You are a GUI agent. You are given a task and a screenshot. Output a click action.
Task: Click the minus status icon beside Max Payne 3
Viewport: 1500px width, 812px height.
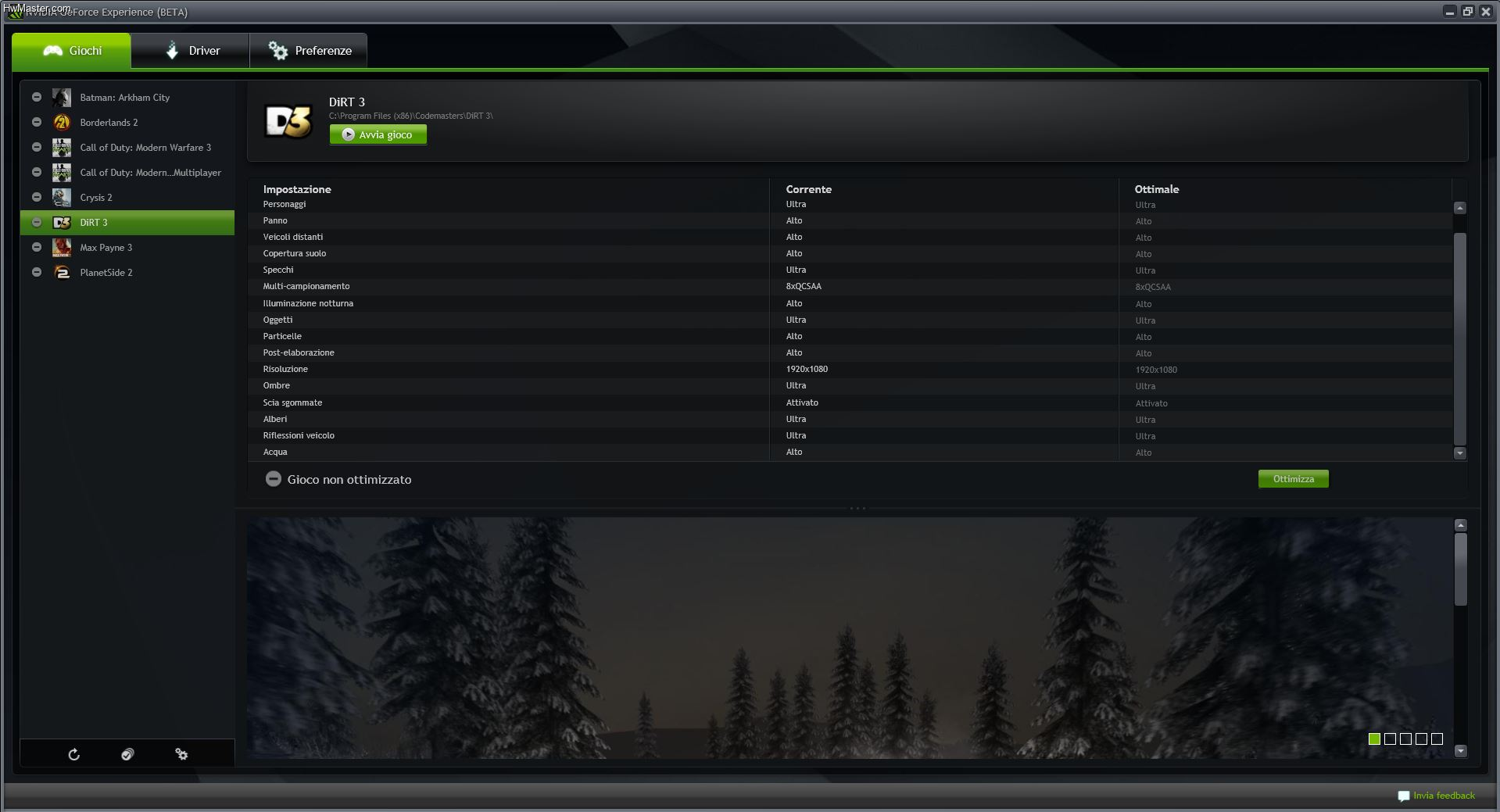(x=37, y=248)
